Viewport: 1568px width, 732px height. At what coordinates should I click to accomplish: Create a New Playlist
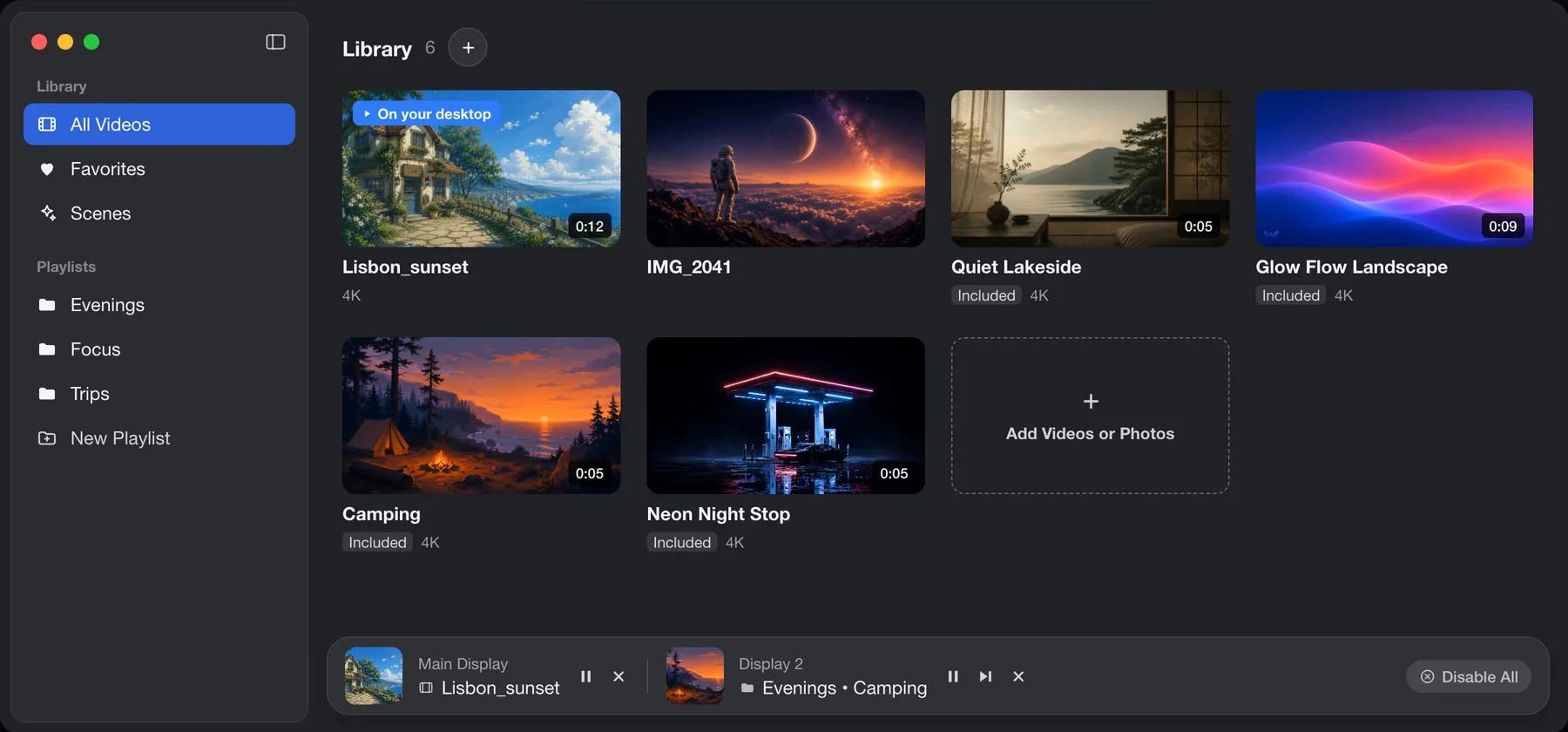(159, 438)
